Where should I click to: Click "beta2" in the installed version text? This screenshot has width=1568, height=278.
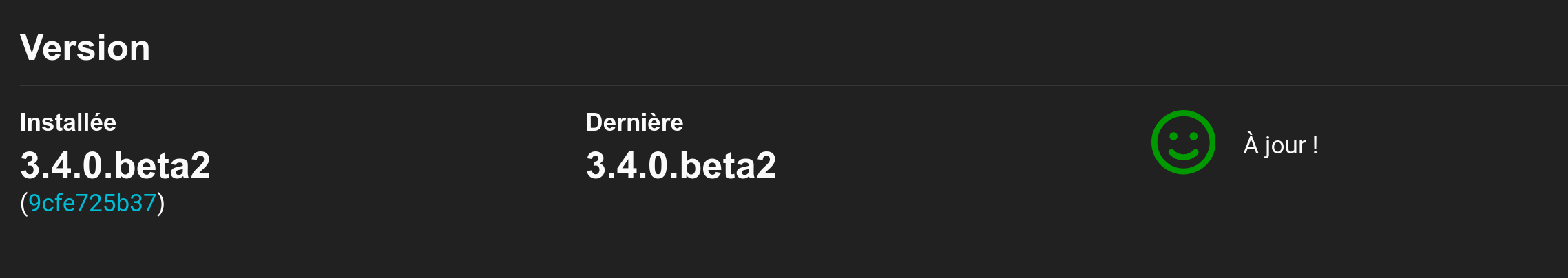pos(162,166)
